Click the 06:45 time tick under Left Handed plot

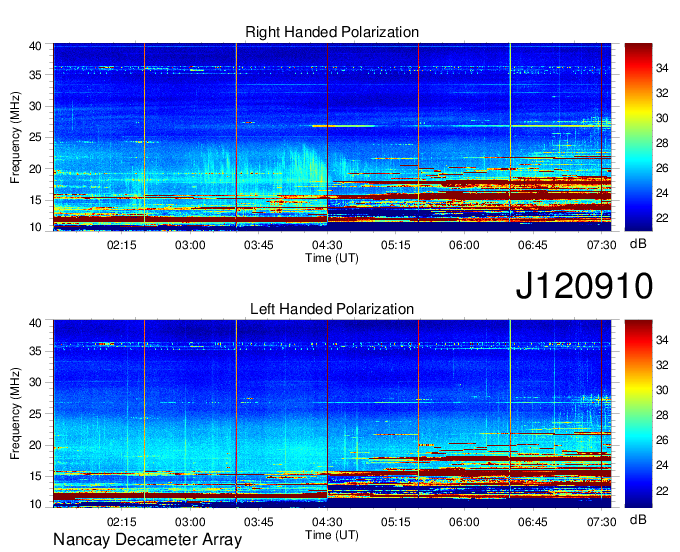click(x=533, y=522)
